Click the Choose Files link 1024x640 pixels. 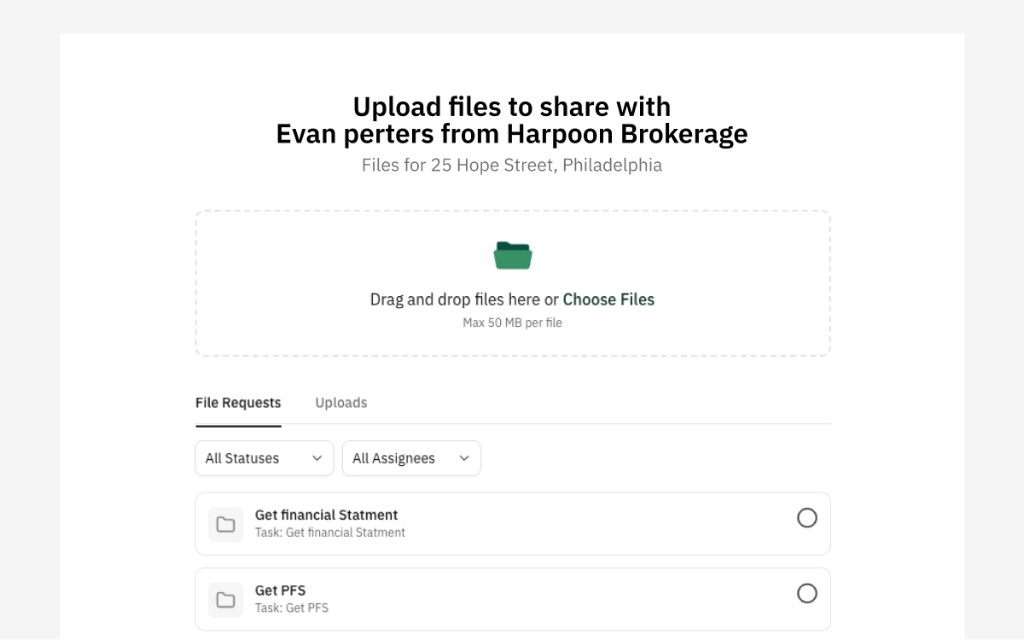(x=608, y=299)
